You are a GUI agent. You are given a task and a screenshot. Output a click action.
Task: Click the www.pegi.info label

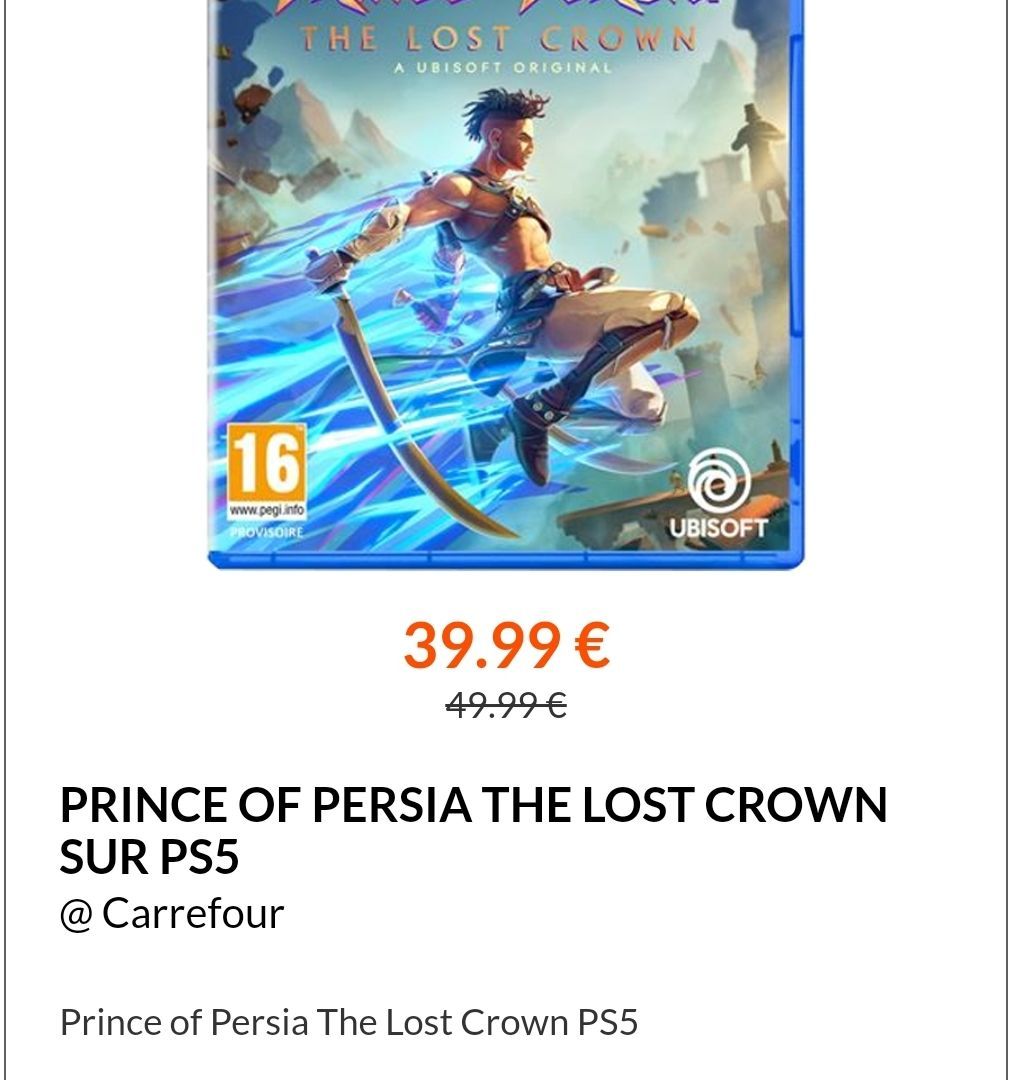pos(267,510)
